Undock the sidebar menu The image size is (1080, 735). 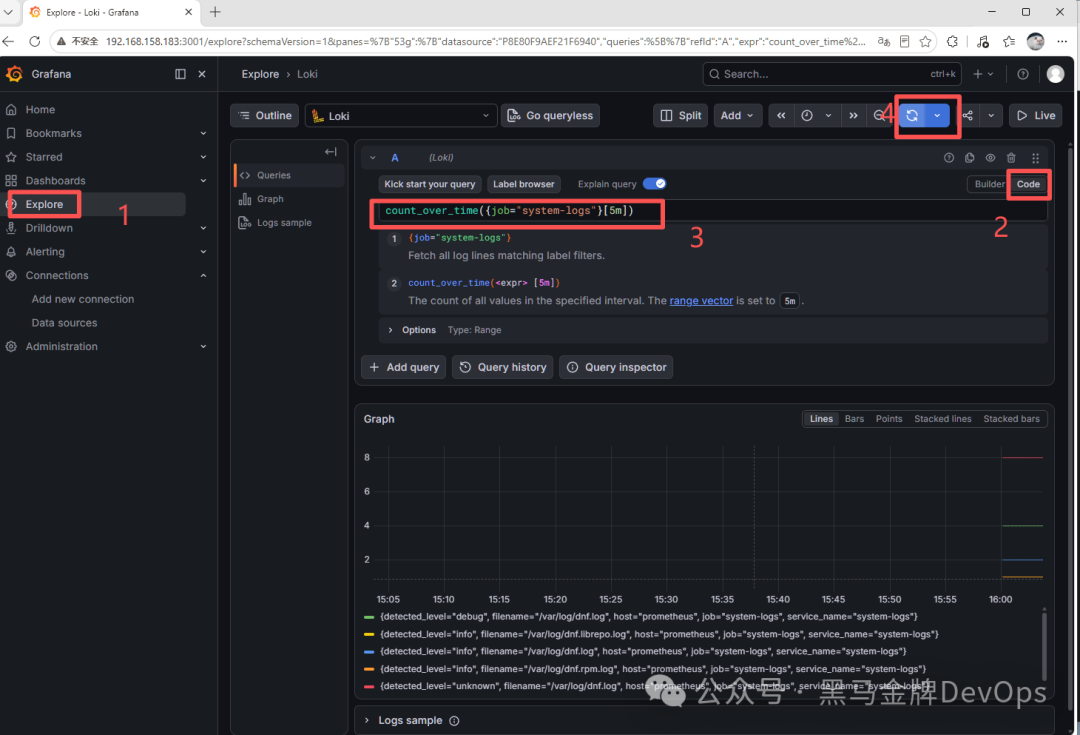[x=180, y=74]
